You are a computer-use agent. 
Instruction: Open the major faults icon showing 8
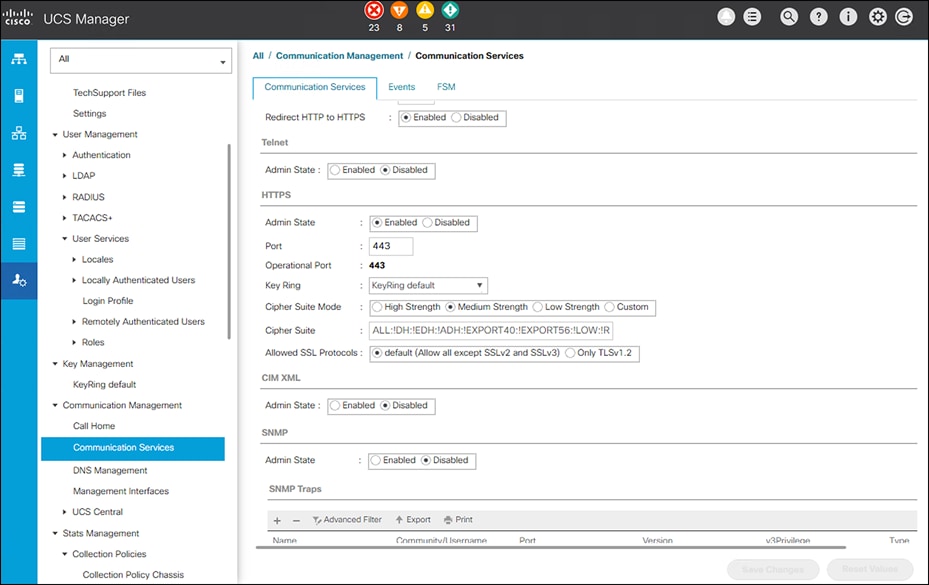click(x=399, y=11)
